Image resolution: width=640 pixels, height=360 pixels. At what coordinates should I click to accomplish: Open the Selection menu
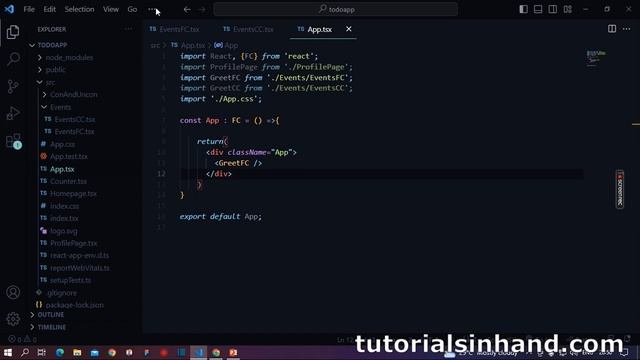point(79,9)
